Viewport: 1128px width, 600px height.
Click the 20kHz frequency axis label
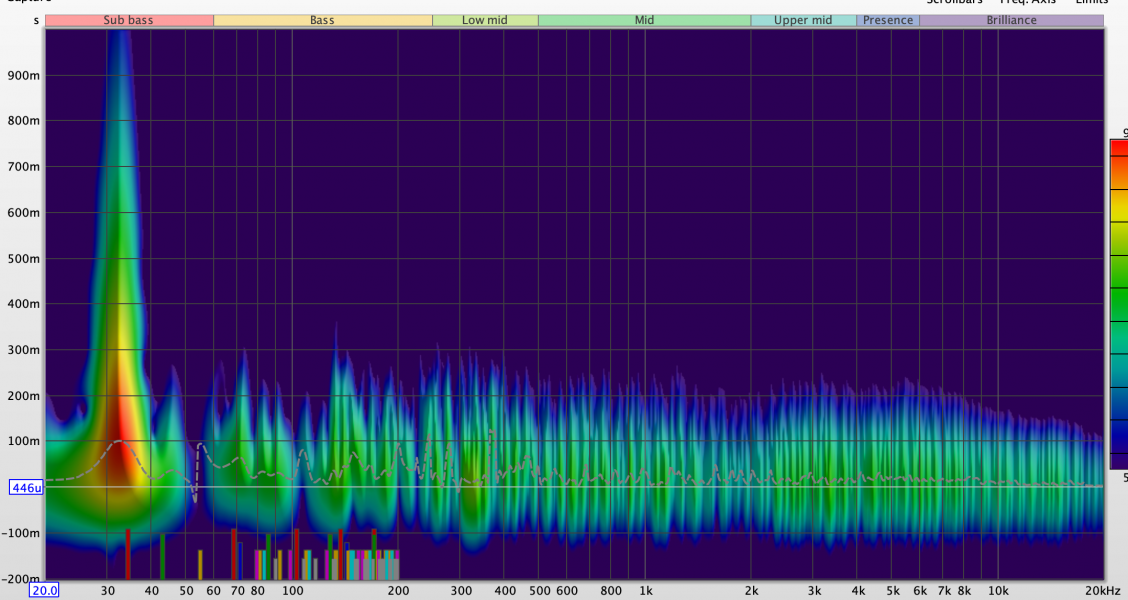pyautogui.click(x=1105, y=591)
